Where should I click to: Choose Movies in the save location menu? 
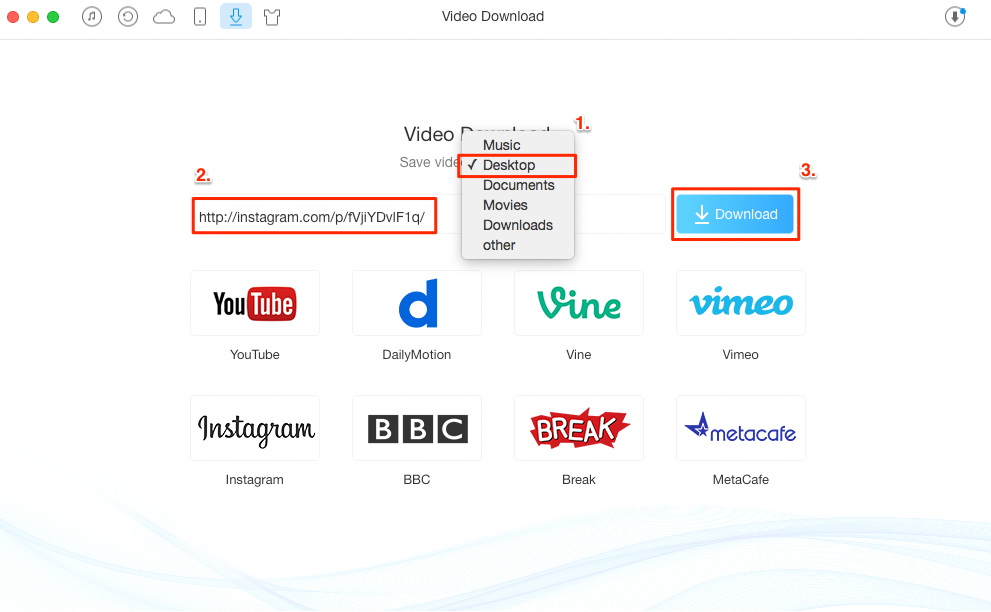518,205
